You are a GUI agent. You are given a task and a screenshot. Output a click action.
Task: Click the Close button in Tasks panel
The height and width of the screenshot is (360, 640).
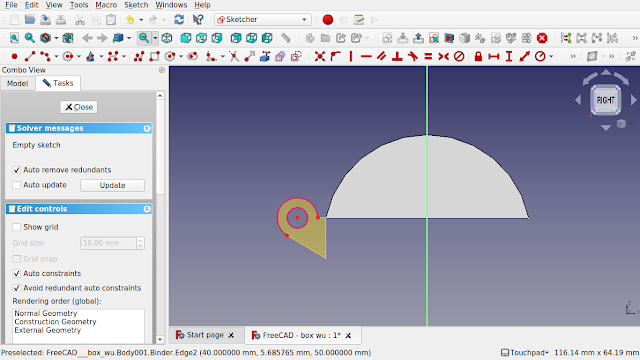[79, 107]
